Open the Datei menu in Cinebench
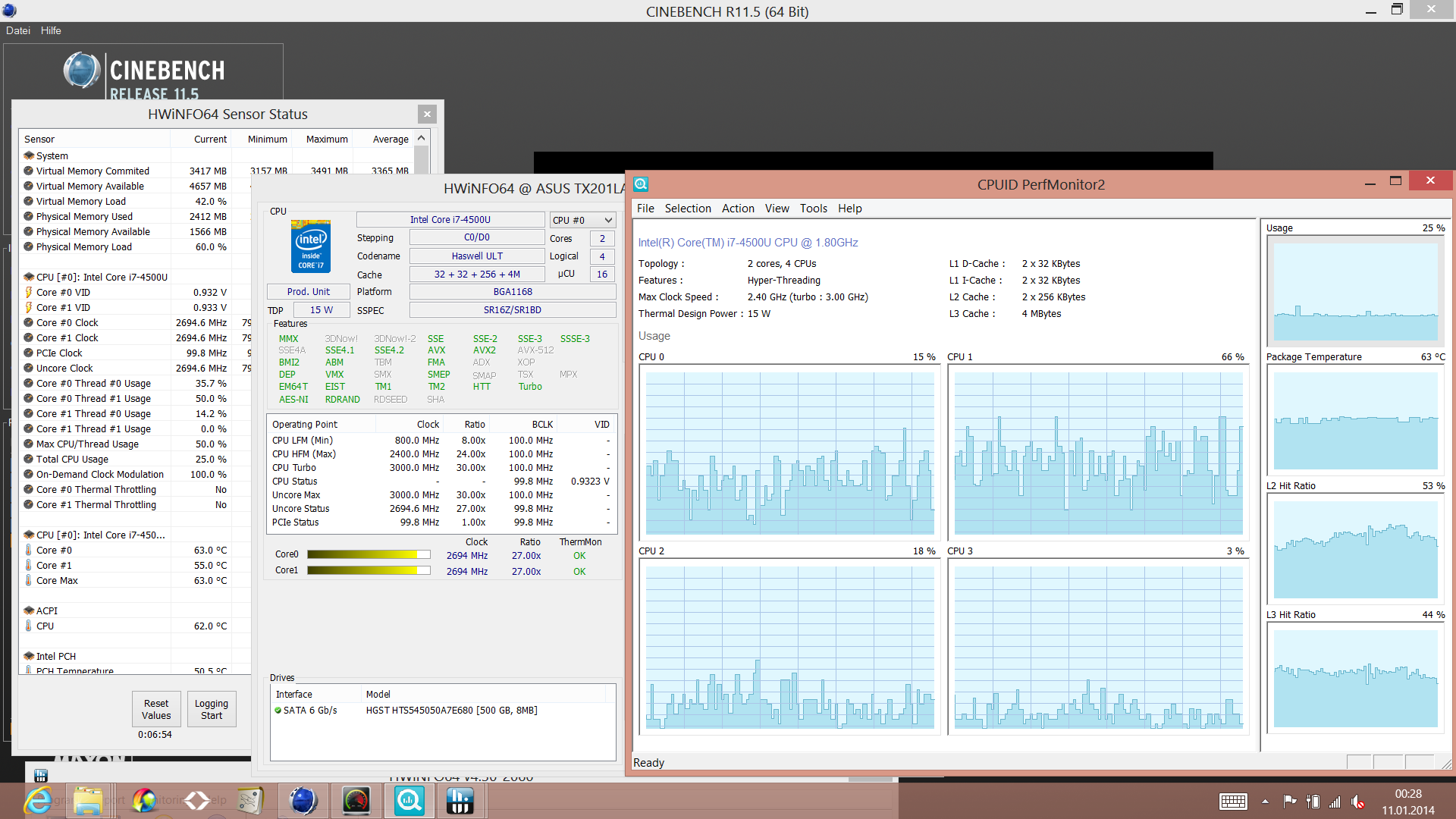 [x=18, y=30]
